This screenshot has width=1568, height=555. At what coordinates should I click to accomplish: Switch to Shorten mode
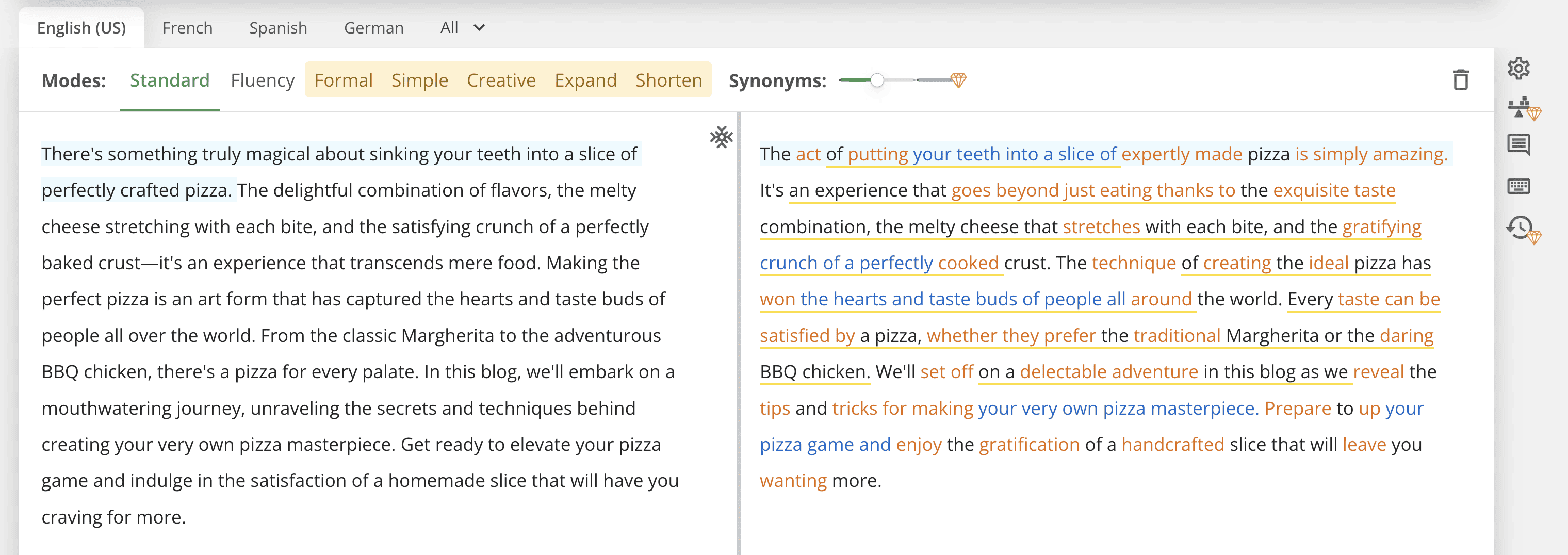(668, 80)
